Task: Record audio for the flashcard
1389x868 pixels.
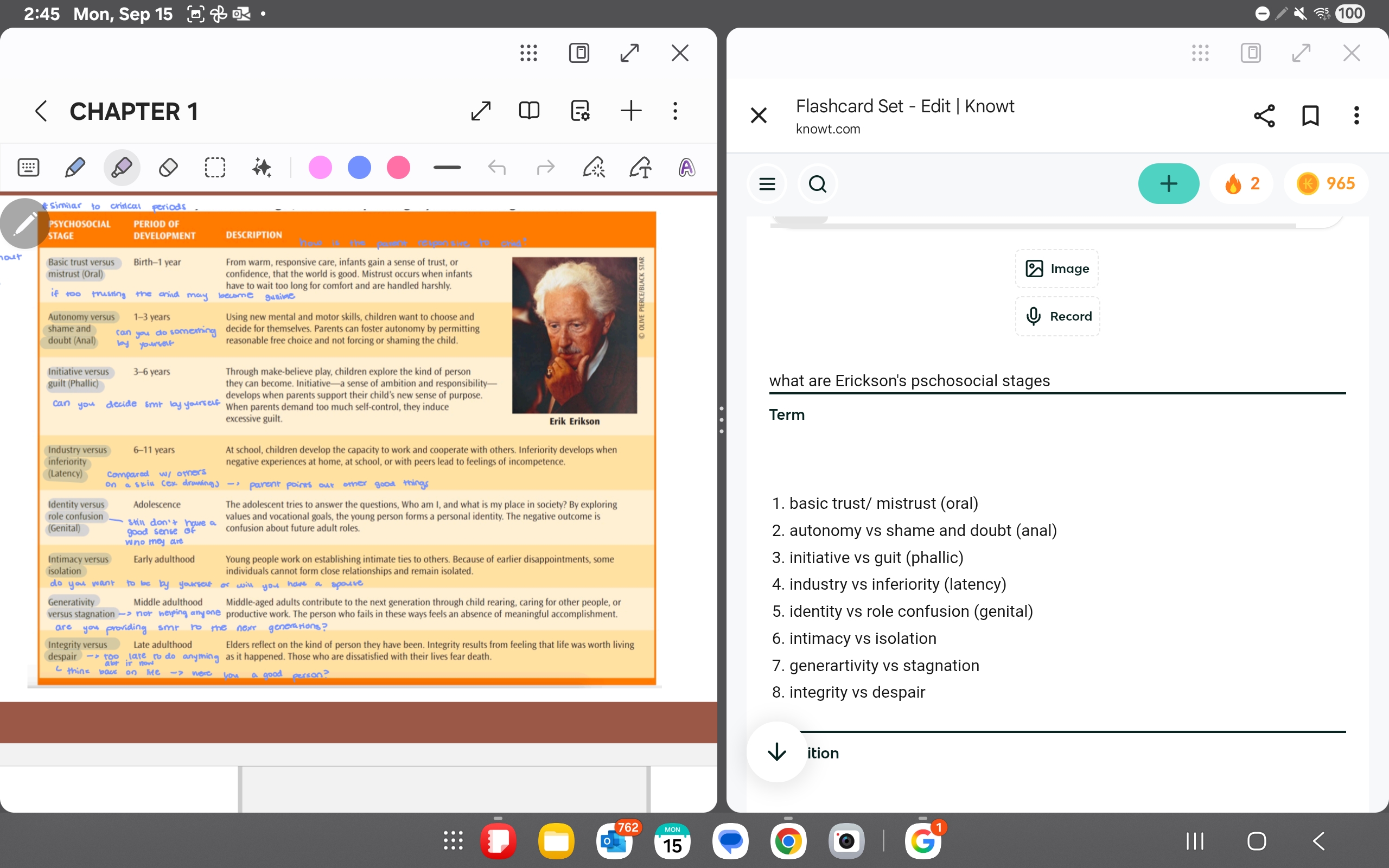Action: click(x=1058, y=316)
